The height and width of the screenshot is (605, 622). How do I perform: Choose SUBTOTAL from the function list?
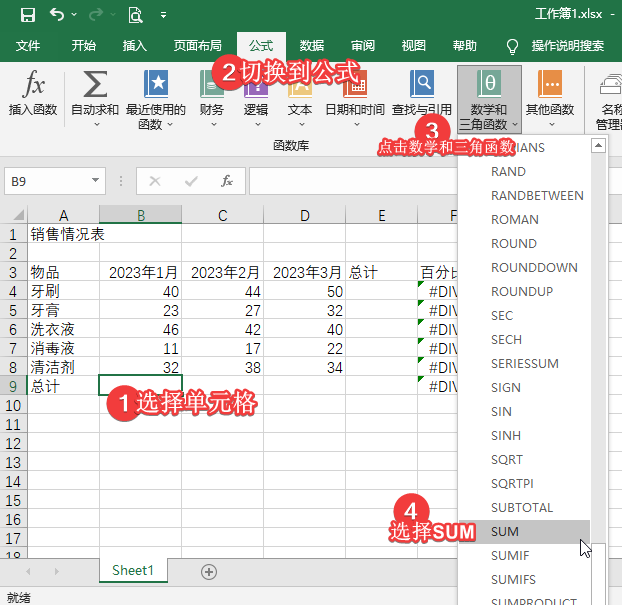point(524,507)
